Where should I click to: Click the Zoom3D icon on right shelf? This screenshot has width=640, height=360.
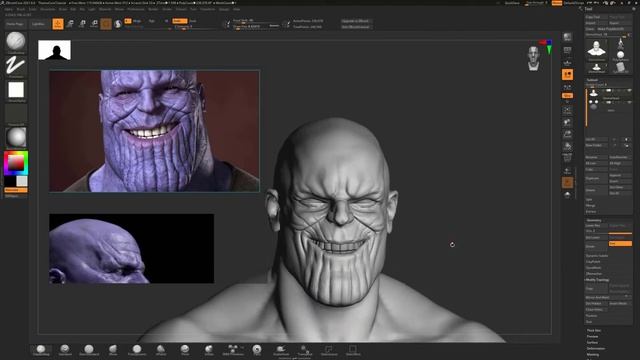point(567,134)
